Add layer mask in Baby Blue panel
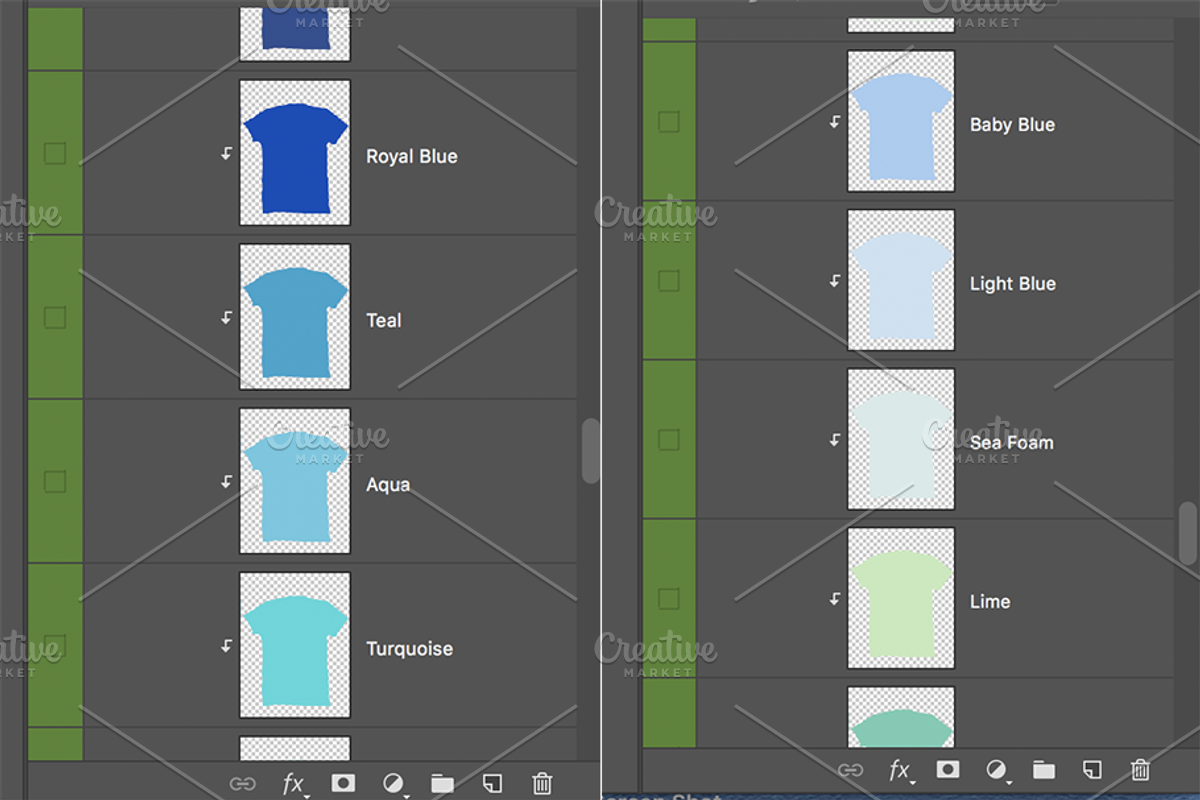 [948, 769]
